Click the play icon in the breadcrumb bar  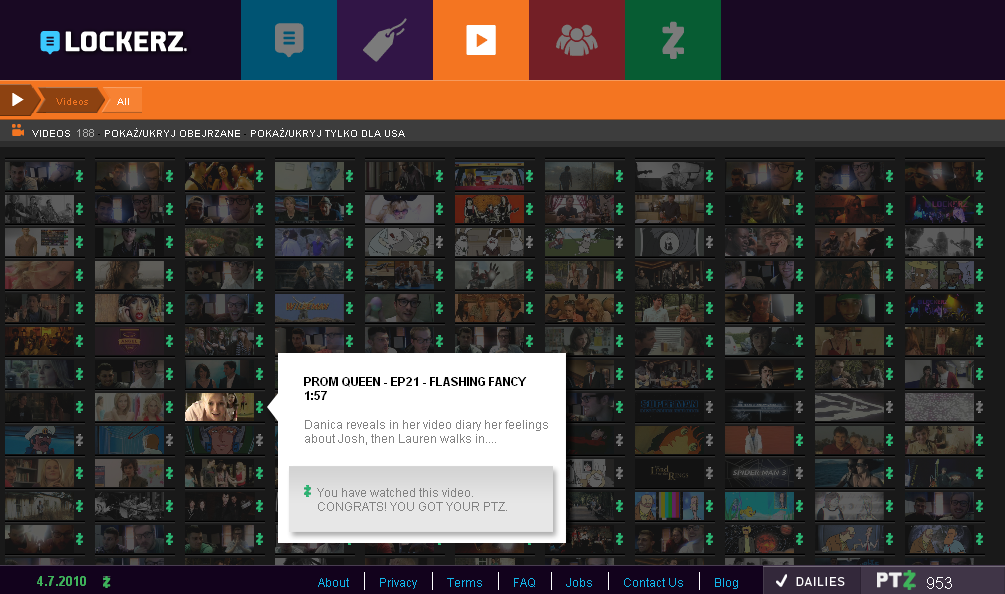(17, 100)
